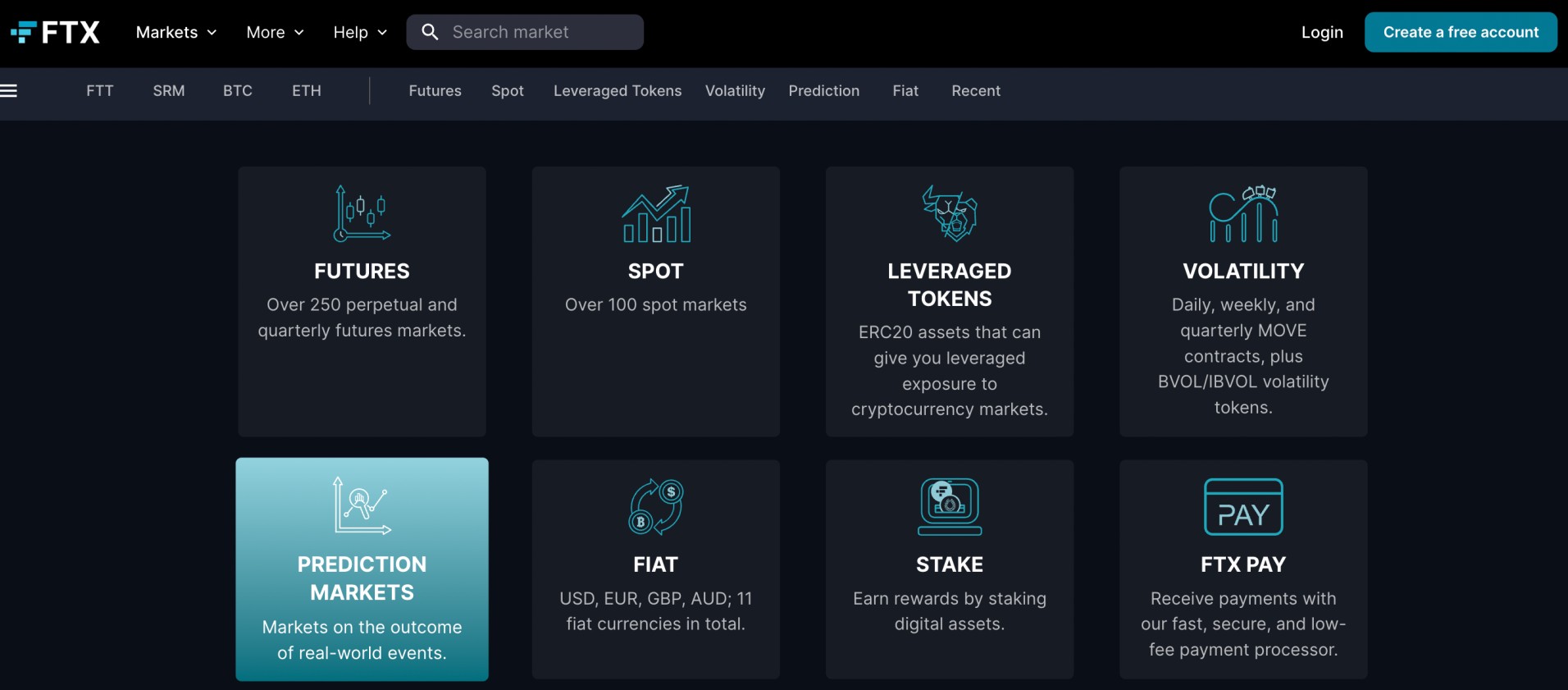The width and height of the screenshot is (1568, 690).
Task: Click the Stake laptop icon
Action: [950, 507]
